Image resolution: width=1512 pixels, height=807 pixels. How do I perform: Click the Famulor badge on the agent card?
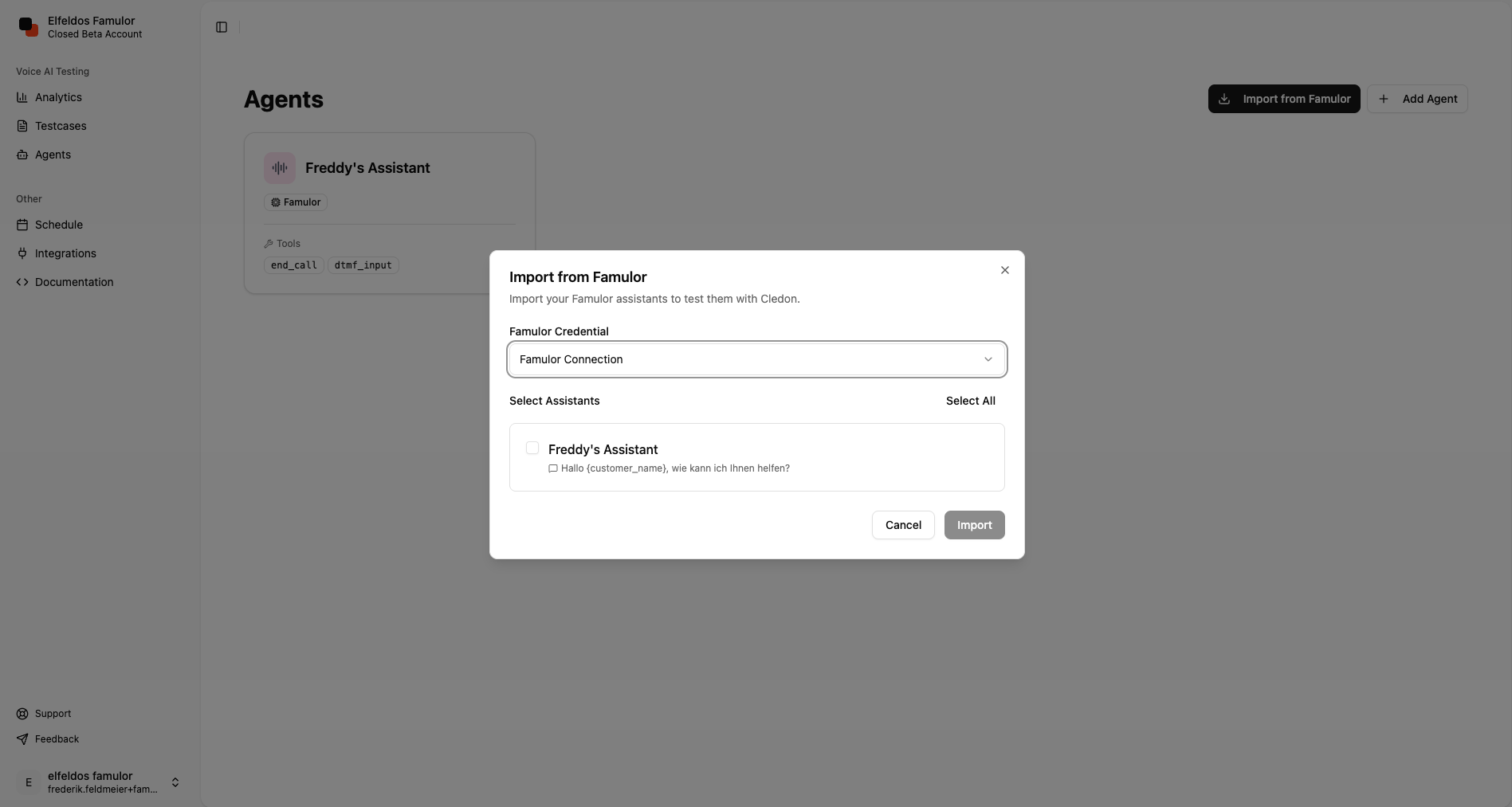[295, 202]
